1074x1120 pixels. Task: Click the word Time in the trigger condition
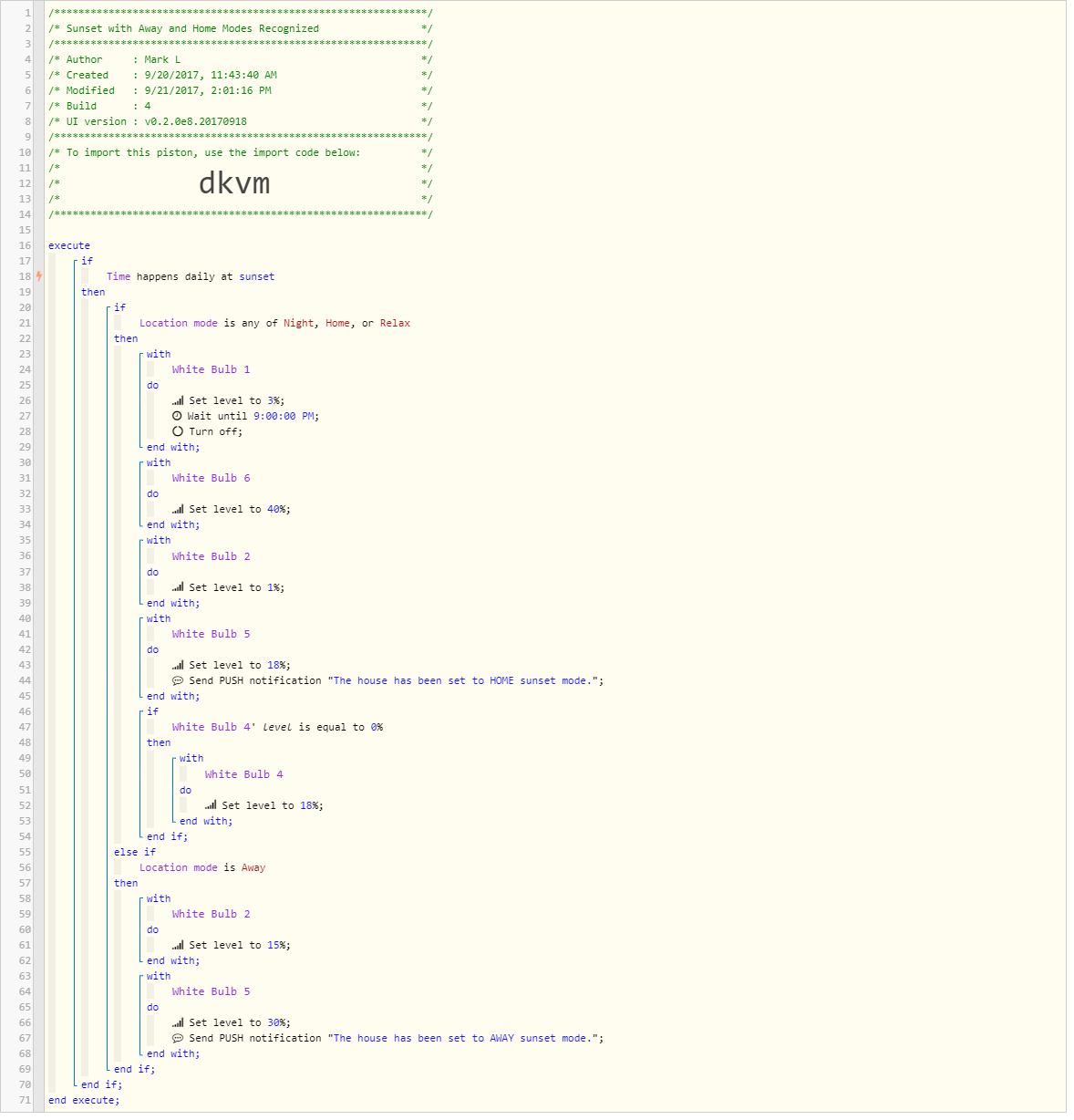pyautogui.click(x=119, y=276)
